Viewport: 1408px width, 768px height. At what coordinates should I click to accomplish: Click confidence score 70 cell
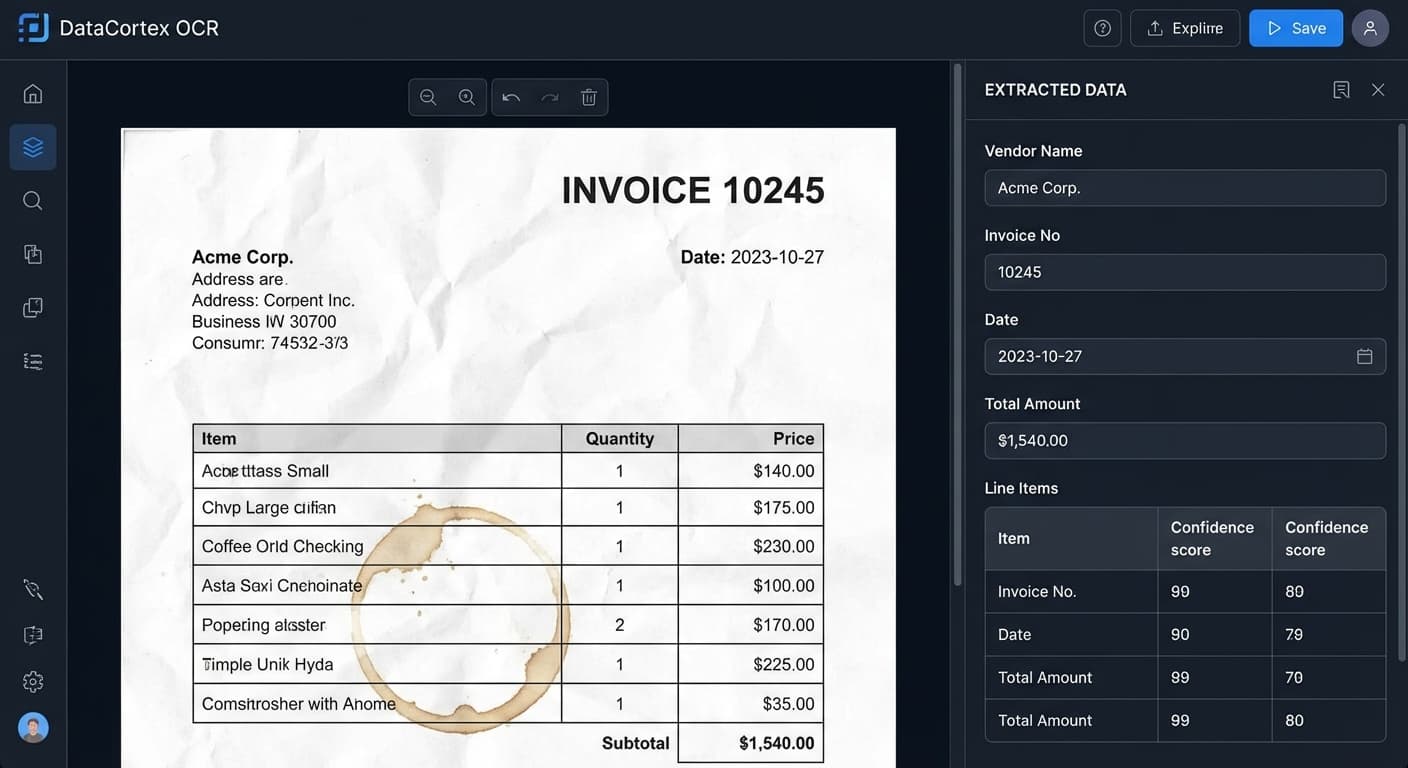pos(1294,678)
